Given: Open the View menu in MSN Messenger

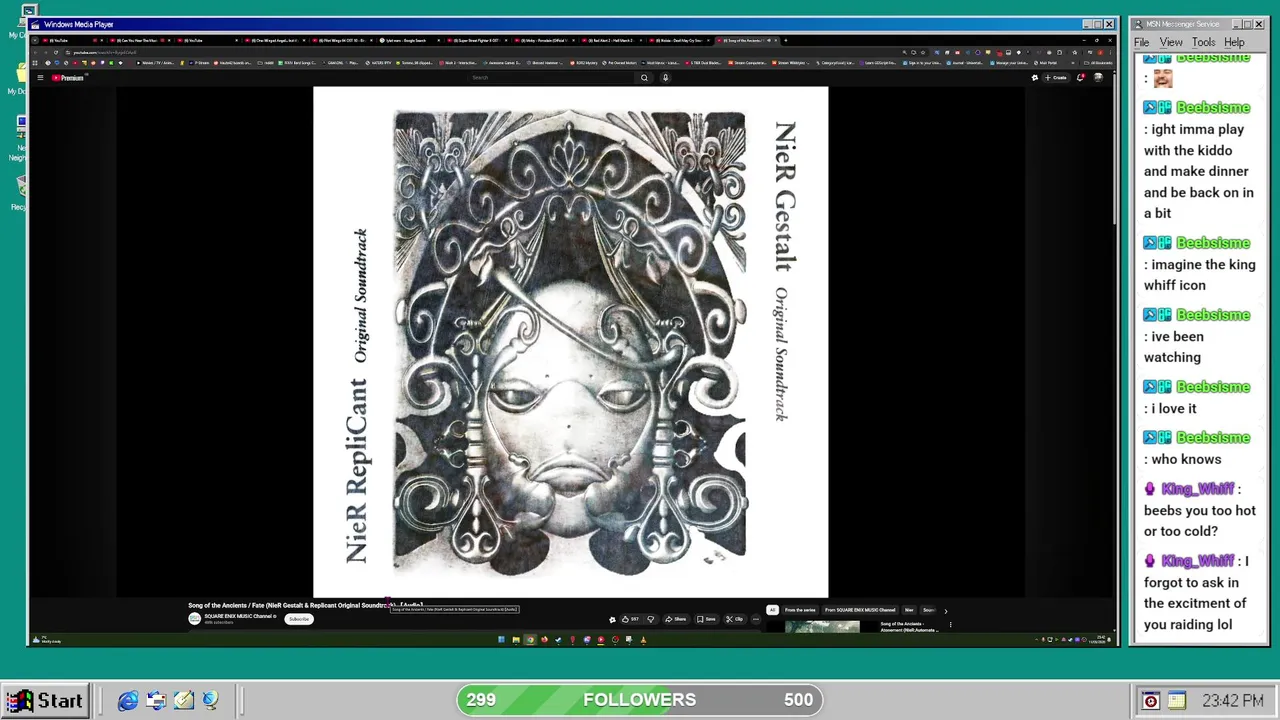Looking at the screenshot, I should coord(1171,42).
